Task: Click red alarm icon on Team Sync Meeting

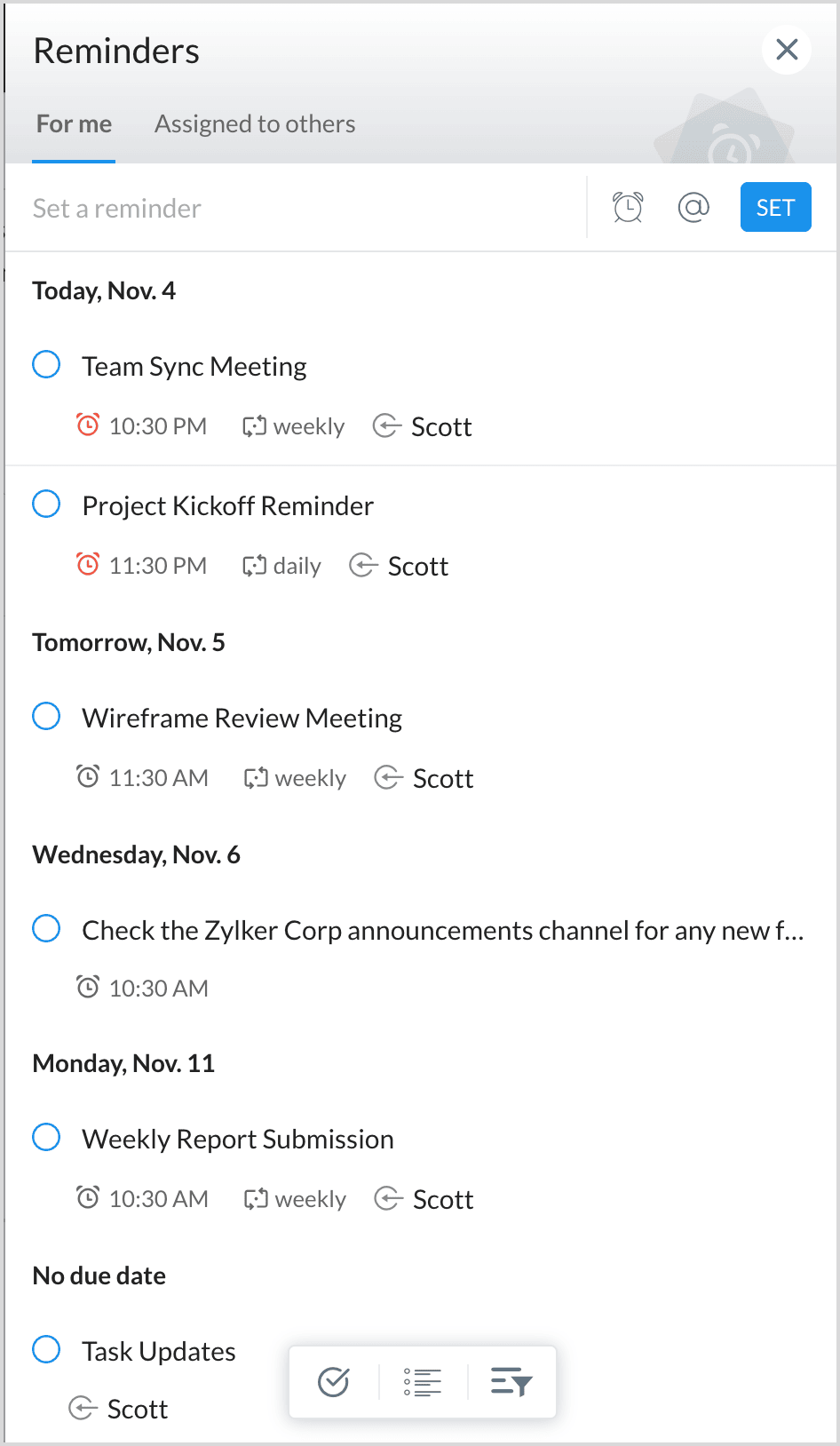Action: point(88,425)
